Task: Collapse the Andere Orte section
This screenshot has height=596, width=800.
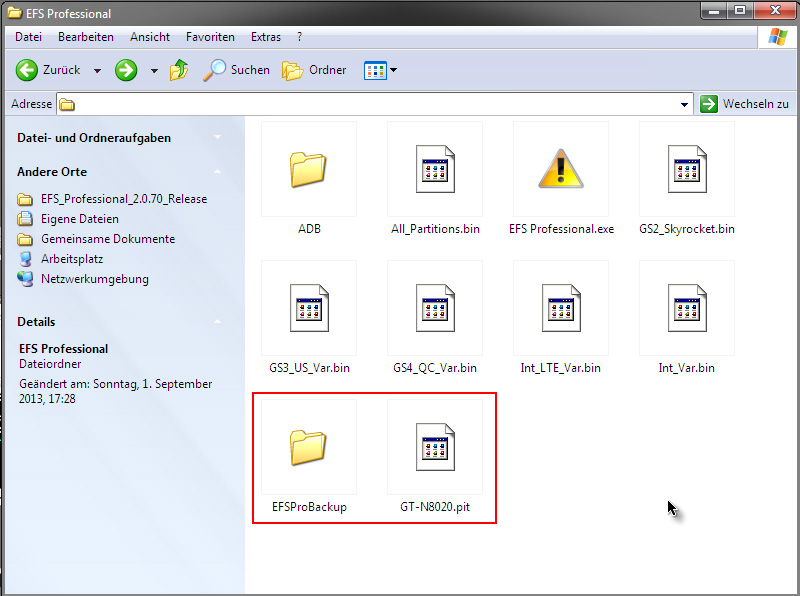Action: click(216, 172)
